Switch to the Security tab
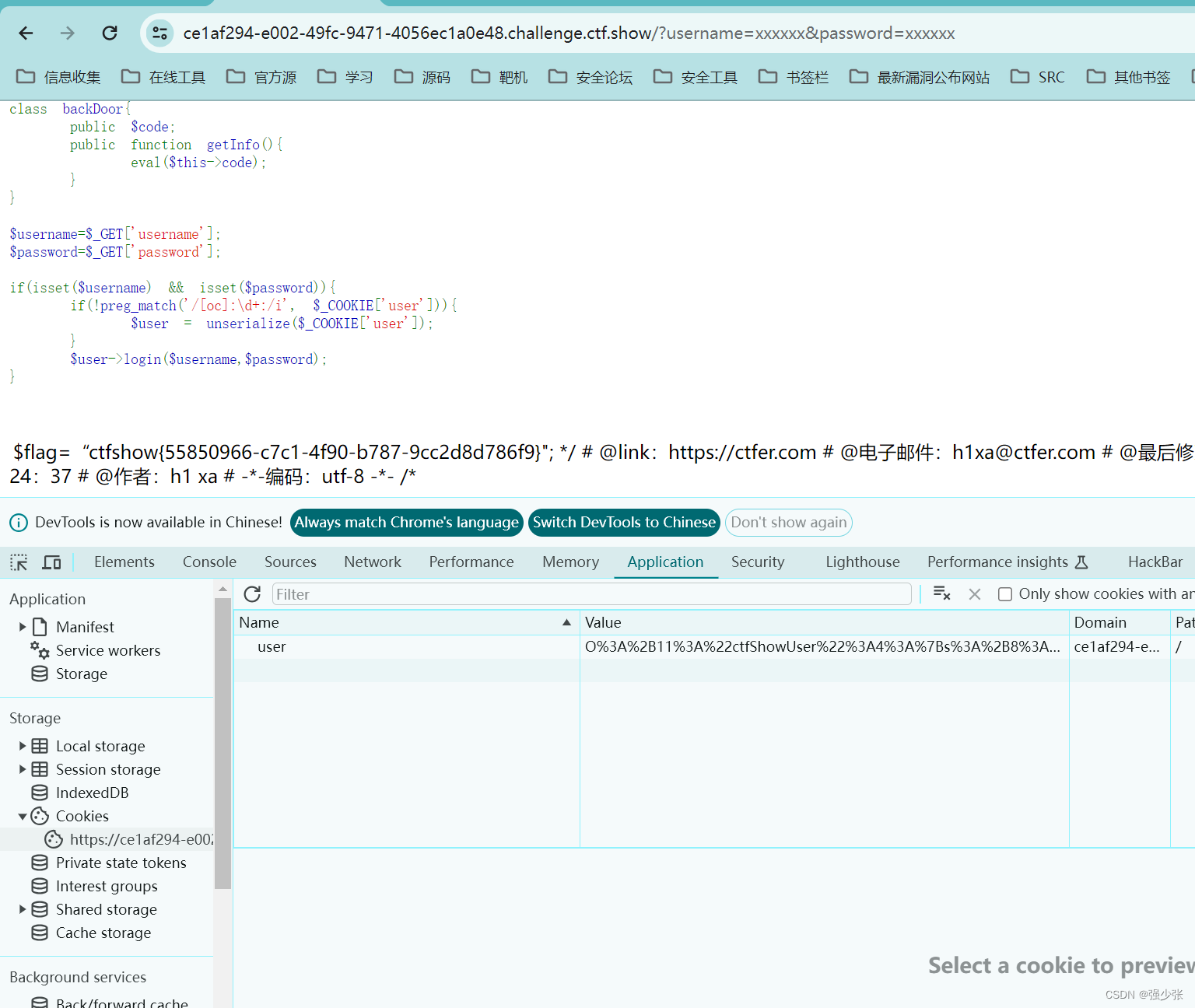 coord(758,562)
